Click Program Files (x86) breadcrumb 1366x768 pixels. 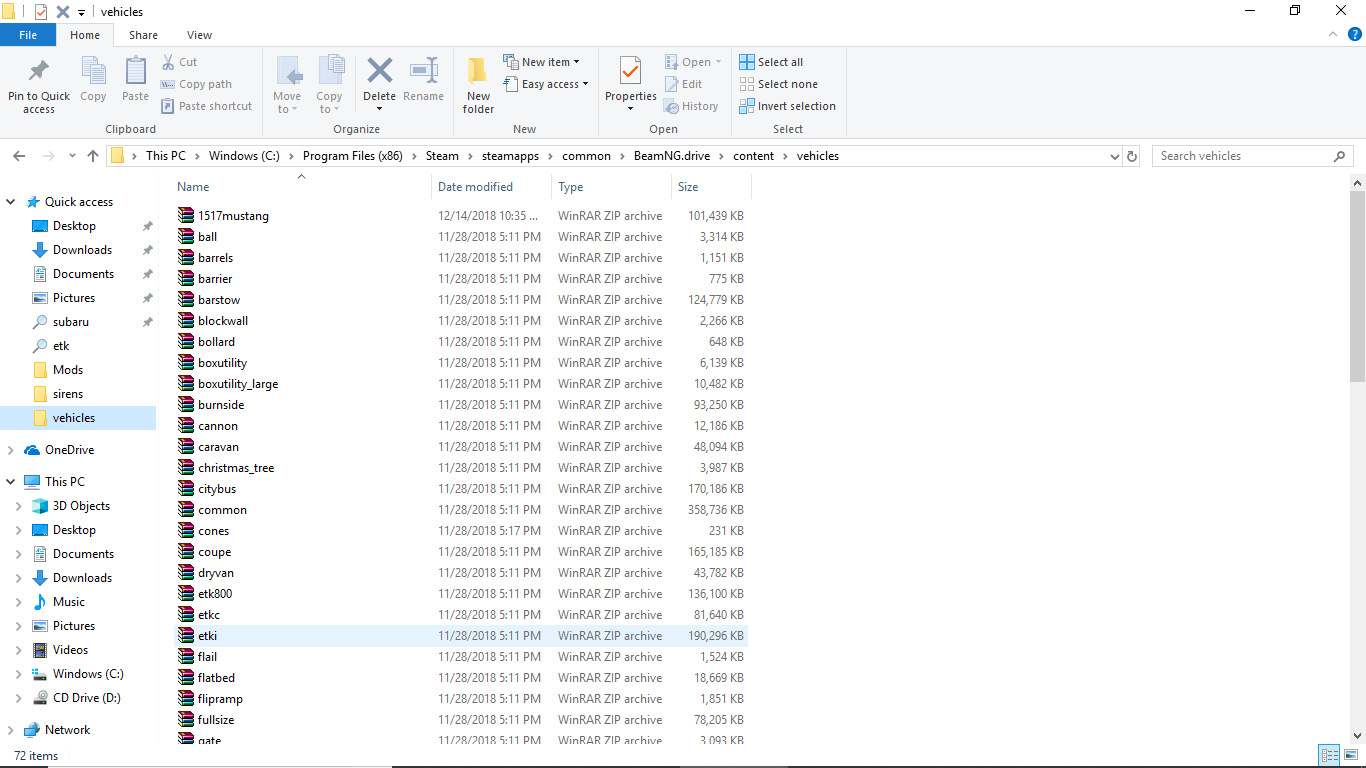[x=353, y=156]
